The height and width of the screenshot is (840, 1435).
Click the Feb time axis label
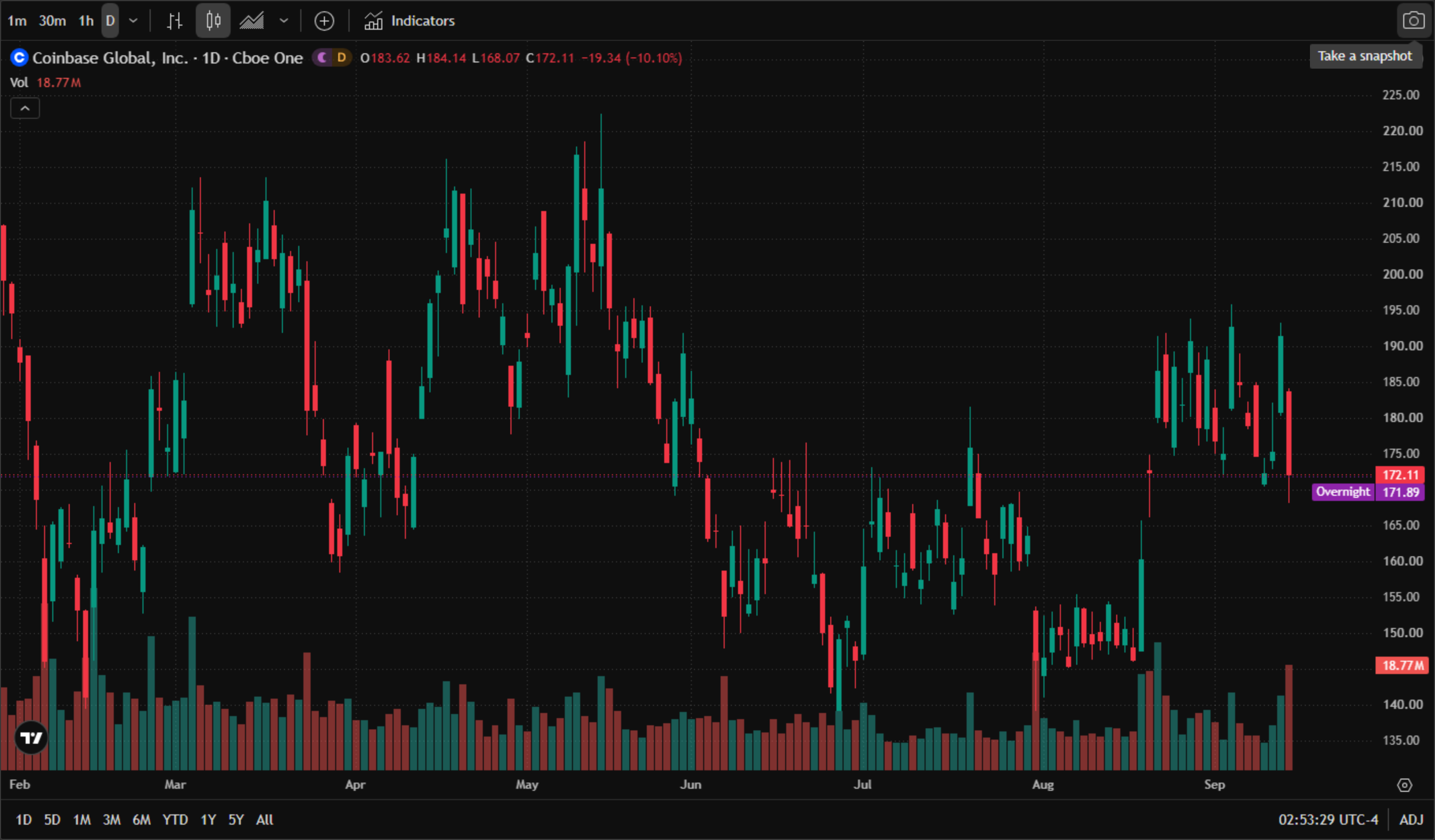coord(19,784)
